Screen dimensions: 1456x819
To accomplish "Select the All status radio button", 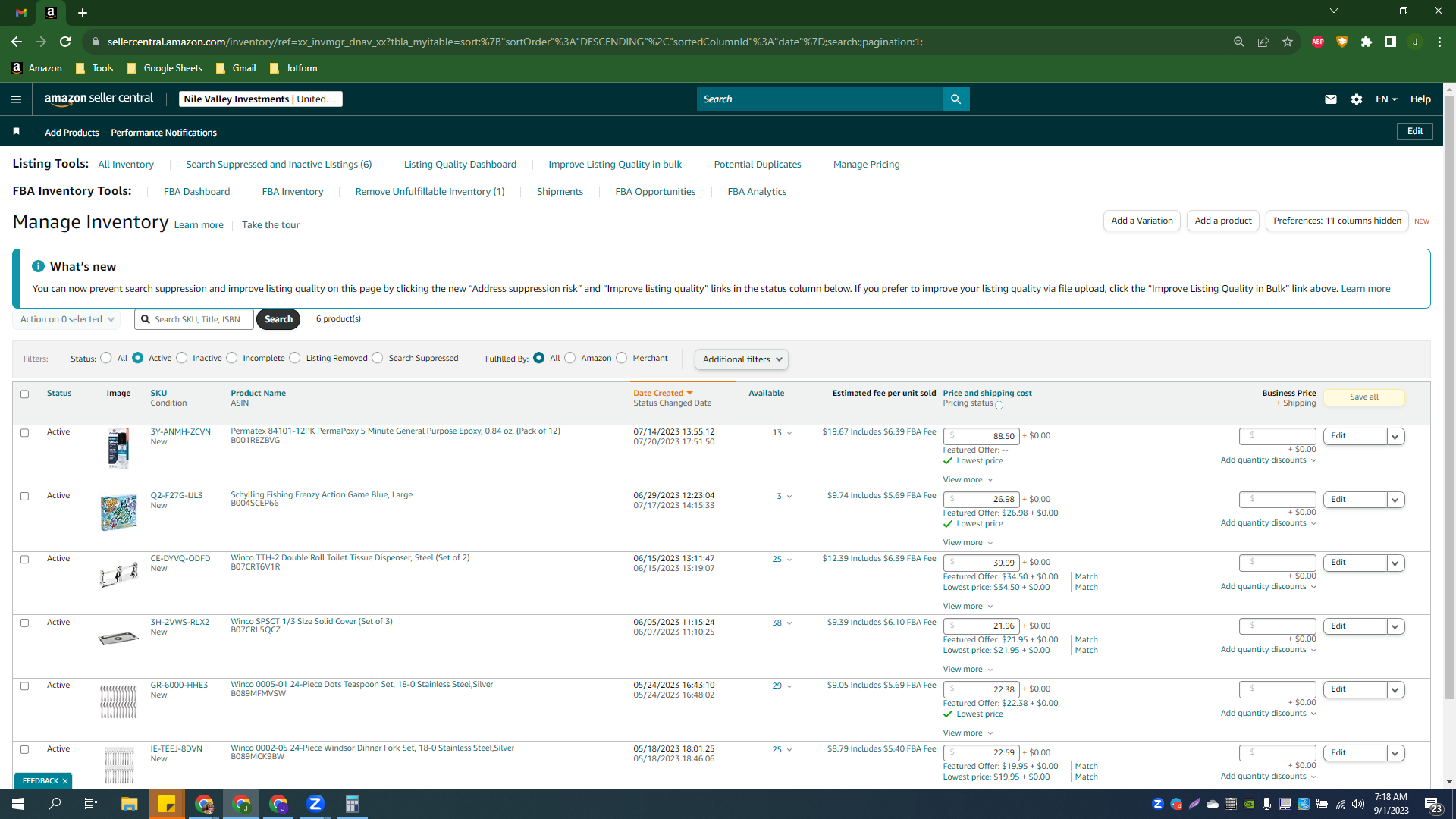I will (x=106, y=358).
